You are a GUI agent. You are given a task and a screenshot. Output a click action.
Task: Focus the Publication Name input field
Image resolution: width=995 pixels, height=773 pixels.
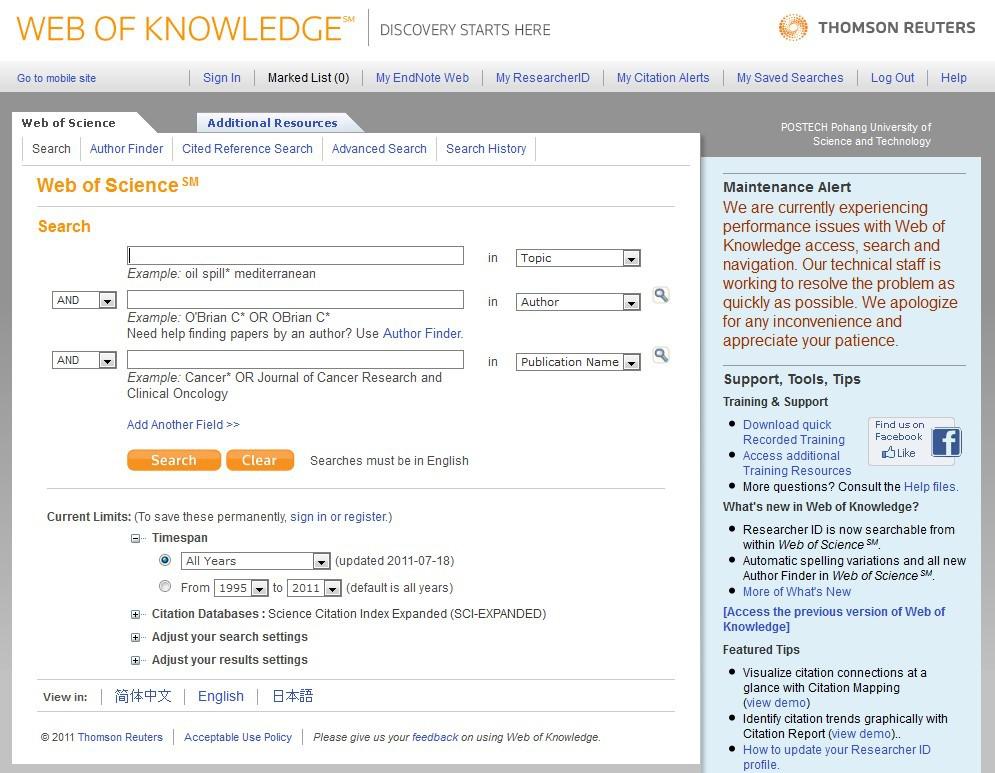pos(295,359)
